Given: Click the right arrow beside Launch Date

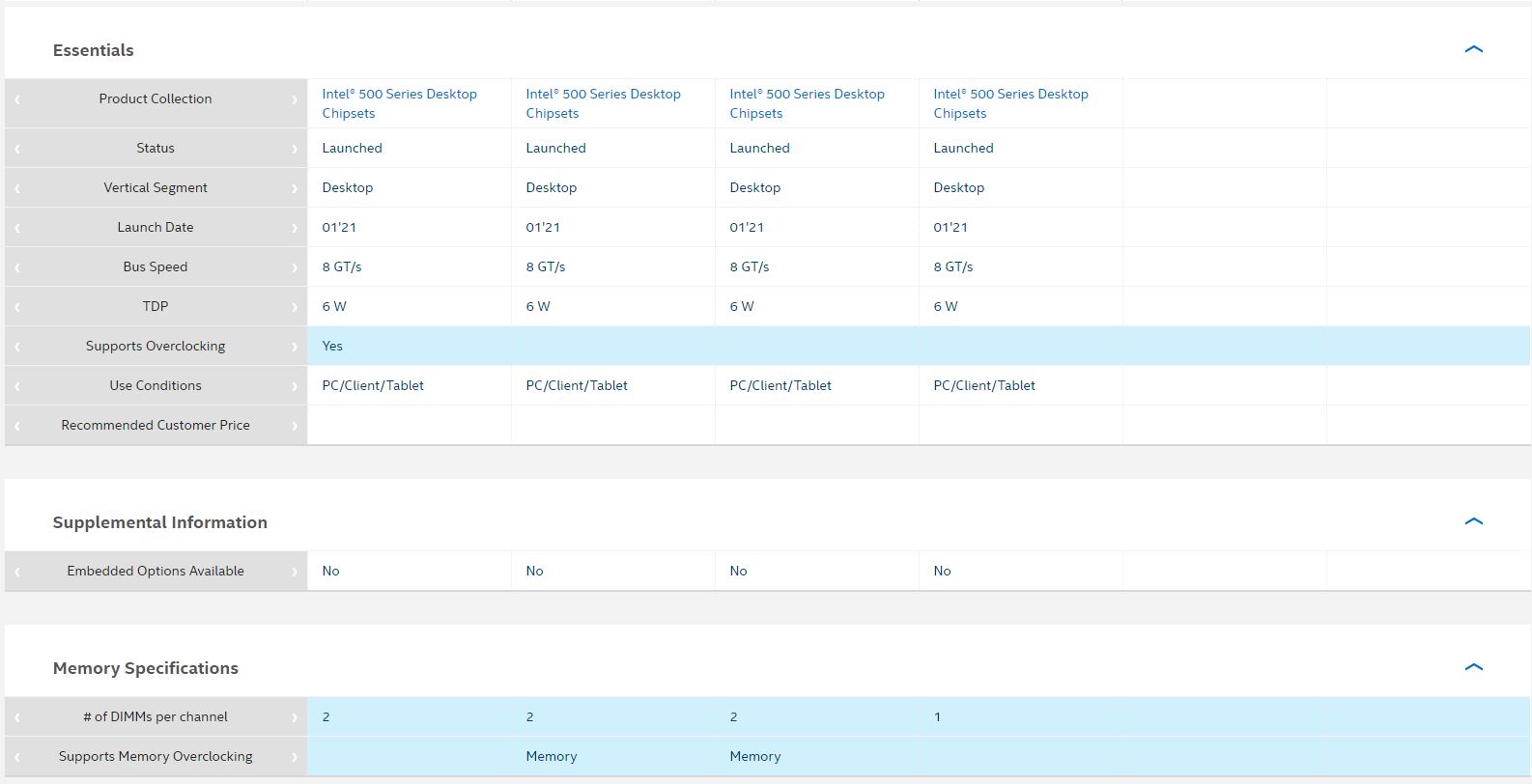Looking at the screenshot, I should coord(295,228).
